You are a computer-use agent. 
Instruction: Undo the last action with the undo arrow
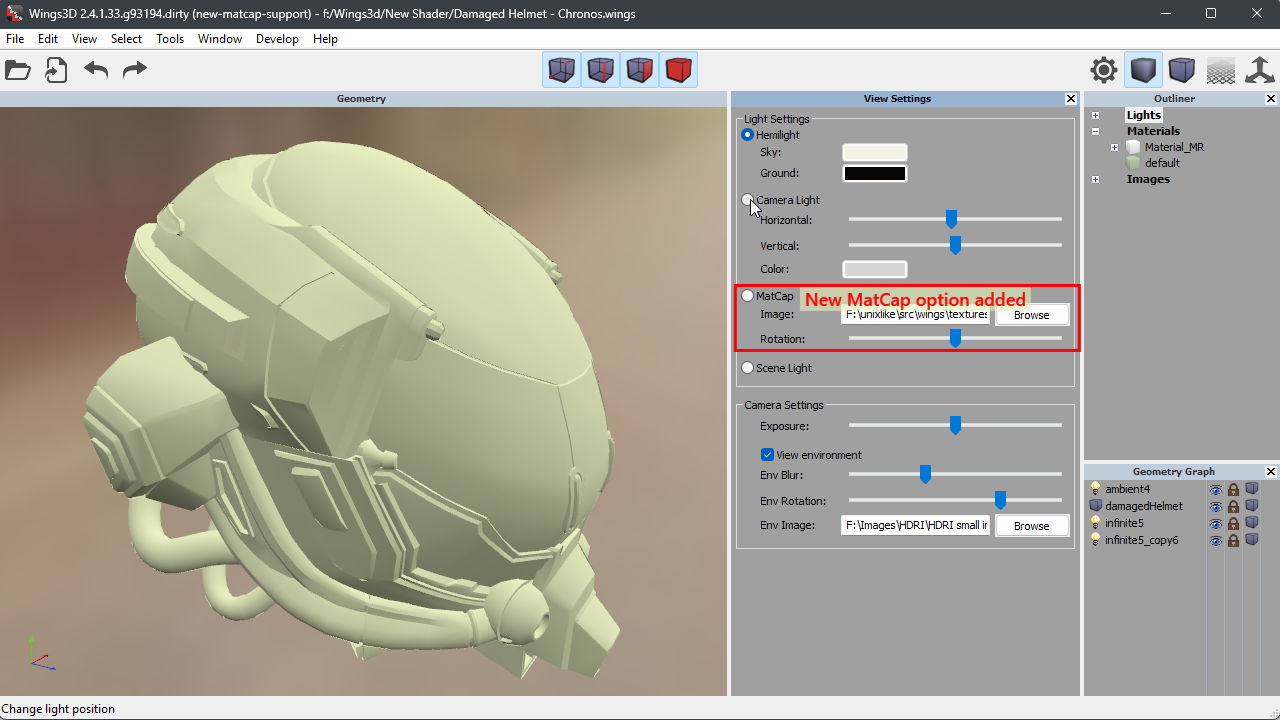(x=96, y=70)
